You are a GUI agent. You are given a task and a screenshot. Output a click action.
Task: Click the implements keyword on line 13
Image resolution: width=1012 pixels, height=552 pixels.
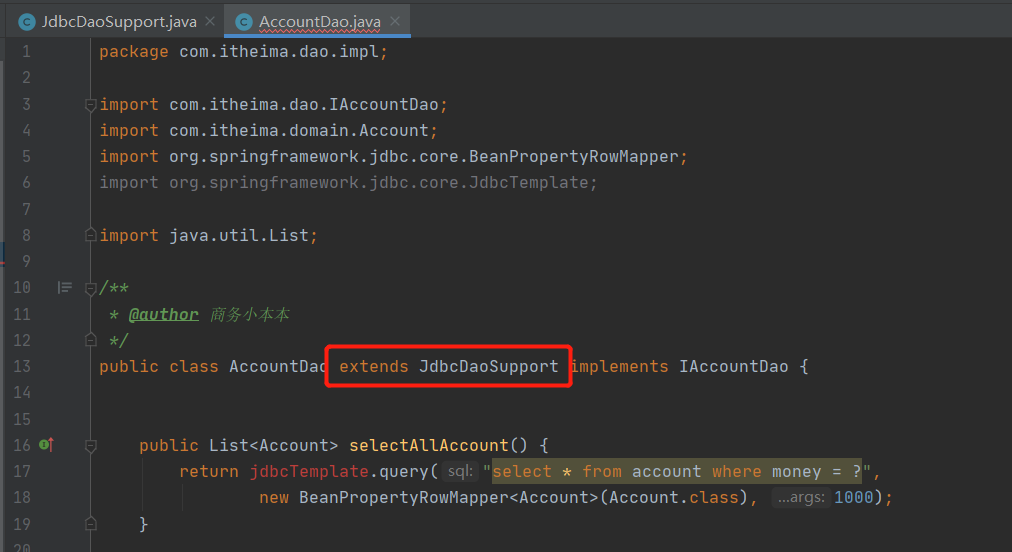click(x=620, y=367)
